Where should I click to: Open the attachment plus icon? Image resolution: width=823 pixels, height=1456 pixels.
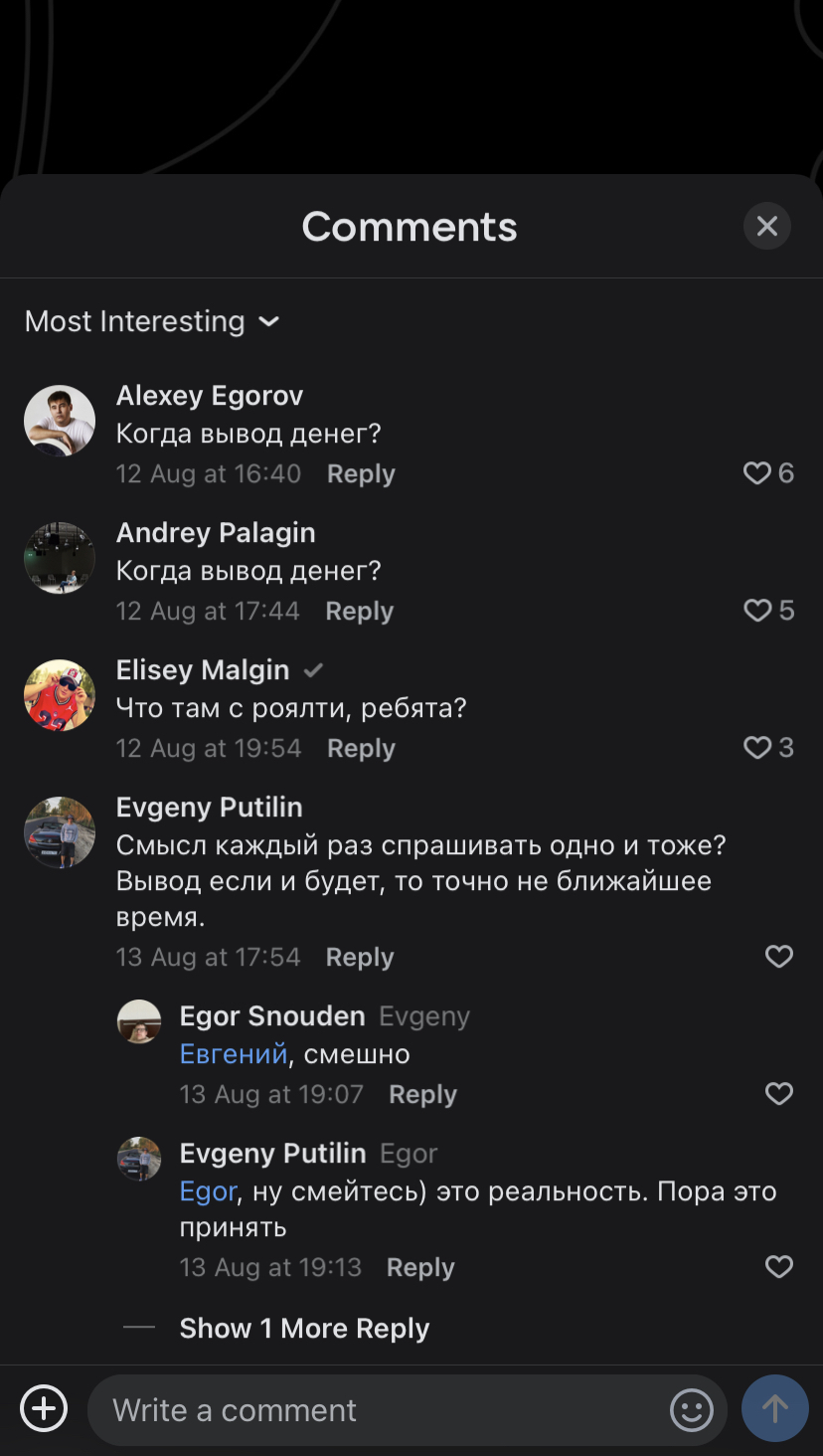(x=44, y=1409)
